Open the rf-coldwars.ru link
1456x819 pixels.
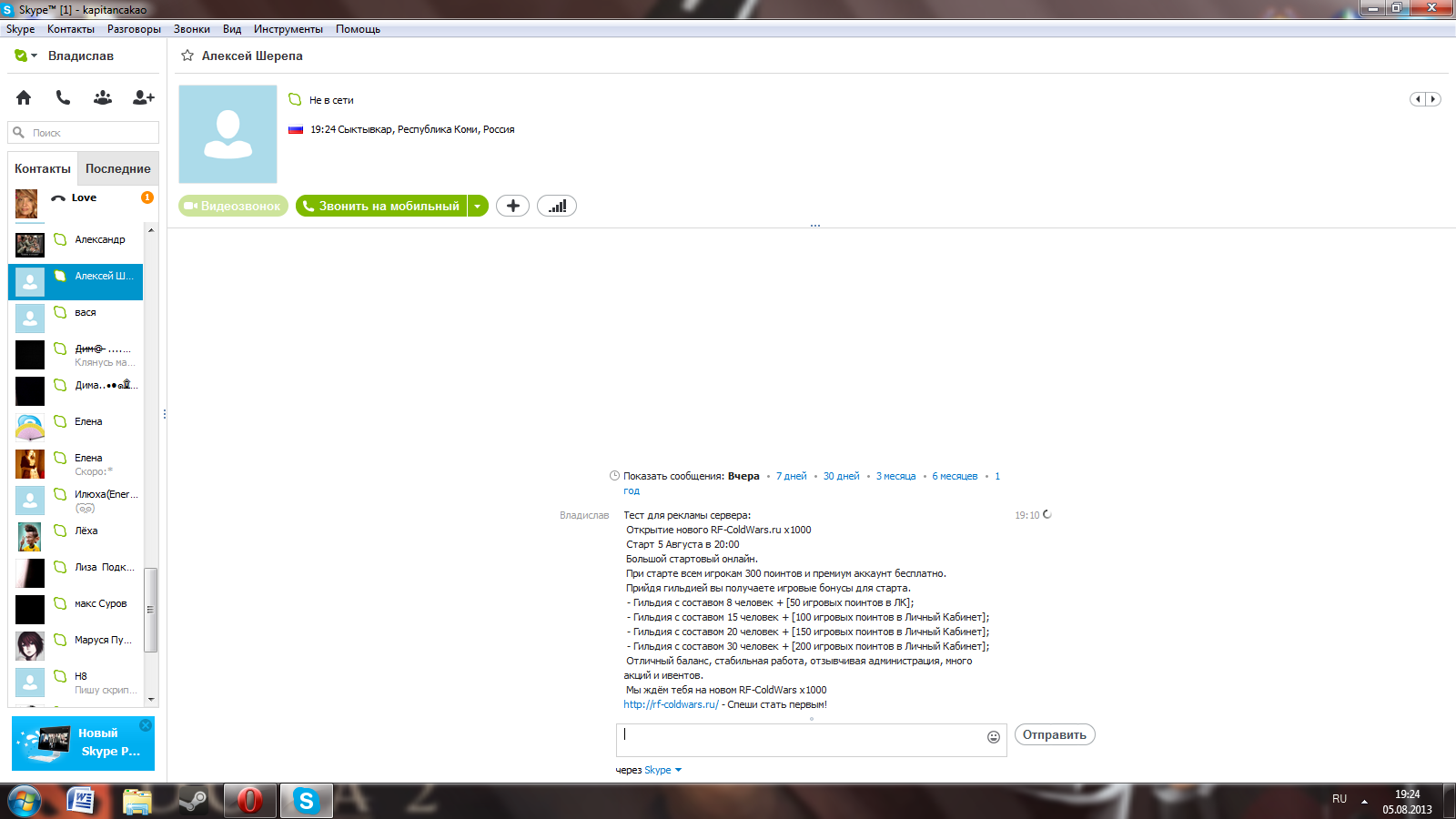pos(671,704)
